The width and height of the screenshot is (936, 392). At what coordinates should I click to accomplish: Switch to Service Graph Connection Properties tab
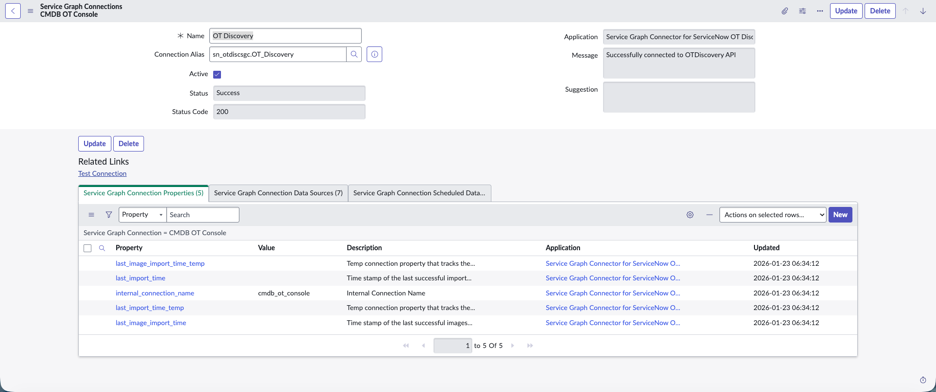(x=143, y=193)
